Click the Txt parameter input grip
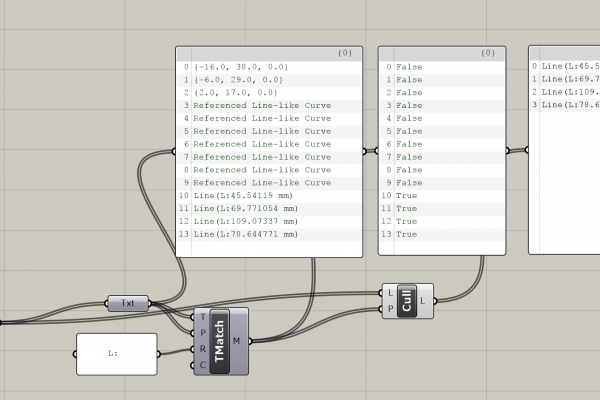This screenshot has width=600, height=400. [107, 304]
